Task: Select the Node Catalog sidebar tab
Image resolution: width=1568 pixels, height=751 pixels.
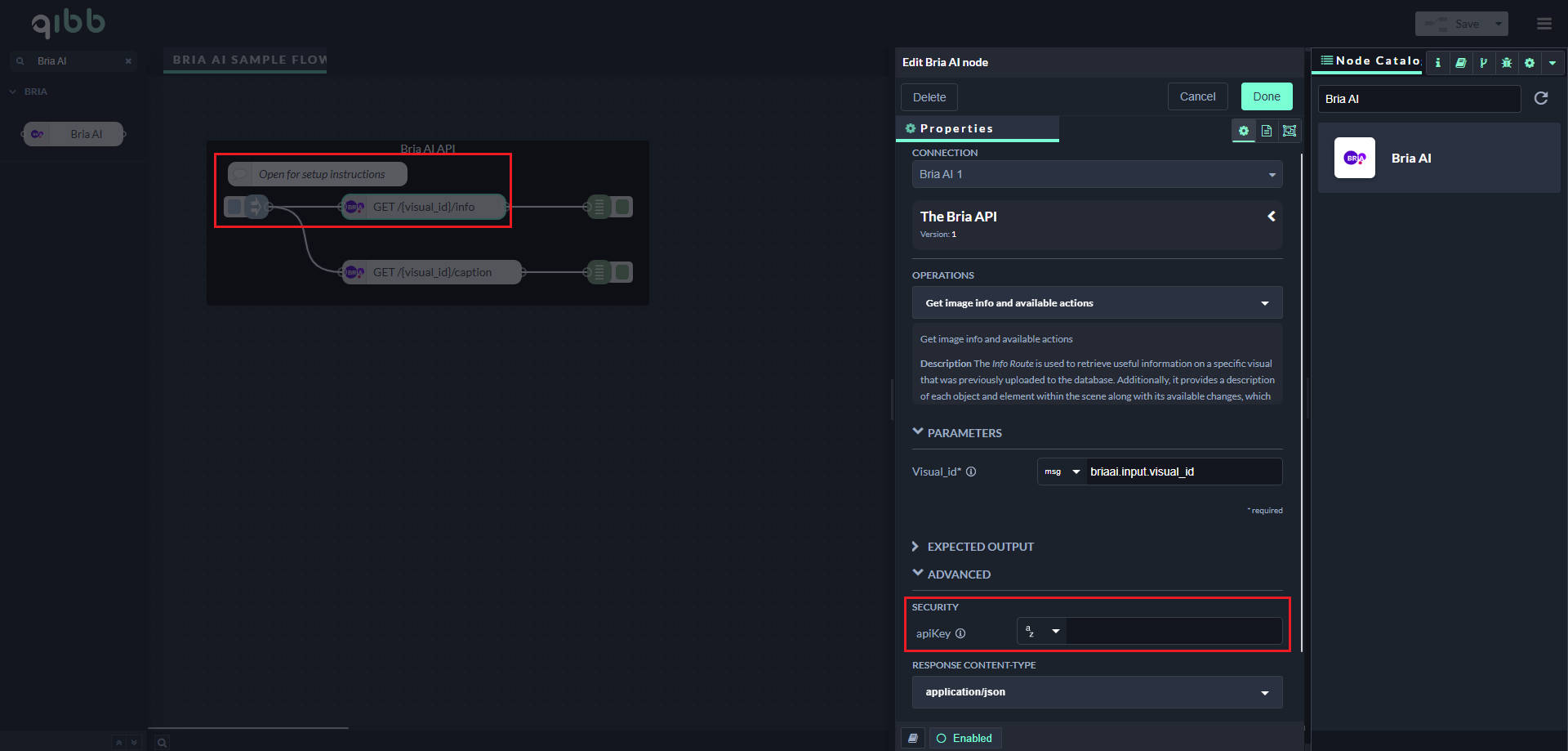Action: point(1371,61)
